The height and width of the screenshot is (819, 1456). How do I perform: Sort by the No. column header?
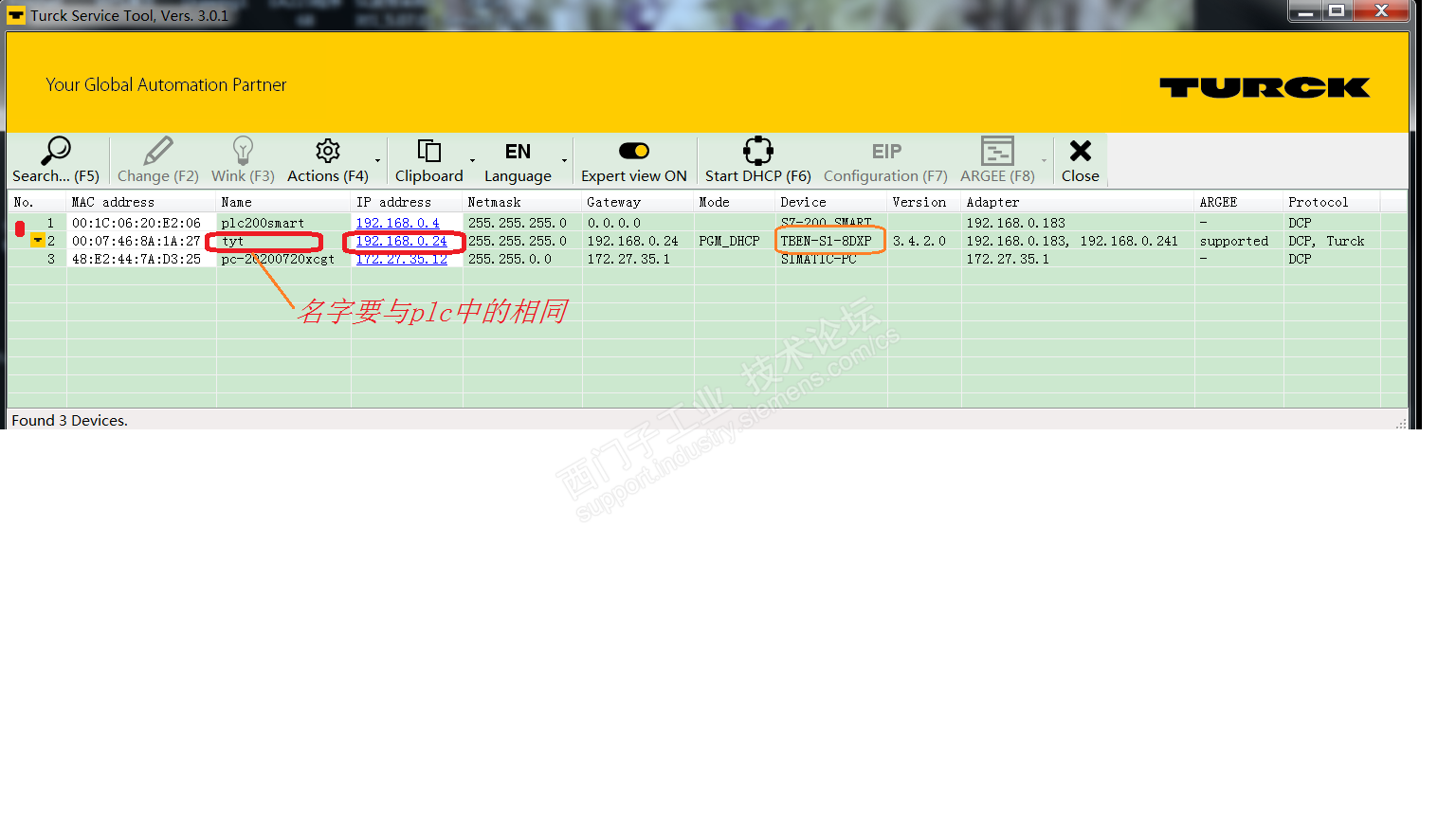pyautogui.click(x=37, y=202)
